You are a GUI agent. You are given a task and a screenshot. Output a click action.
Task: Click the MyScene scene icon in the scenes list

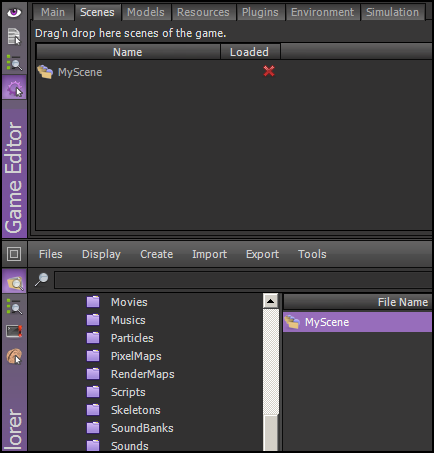click(x=45, y=72)
